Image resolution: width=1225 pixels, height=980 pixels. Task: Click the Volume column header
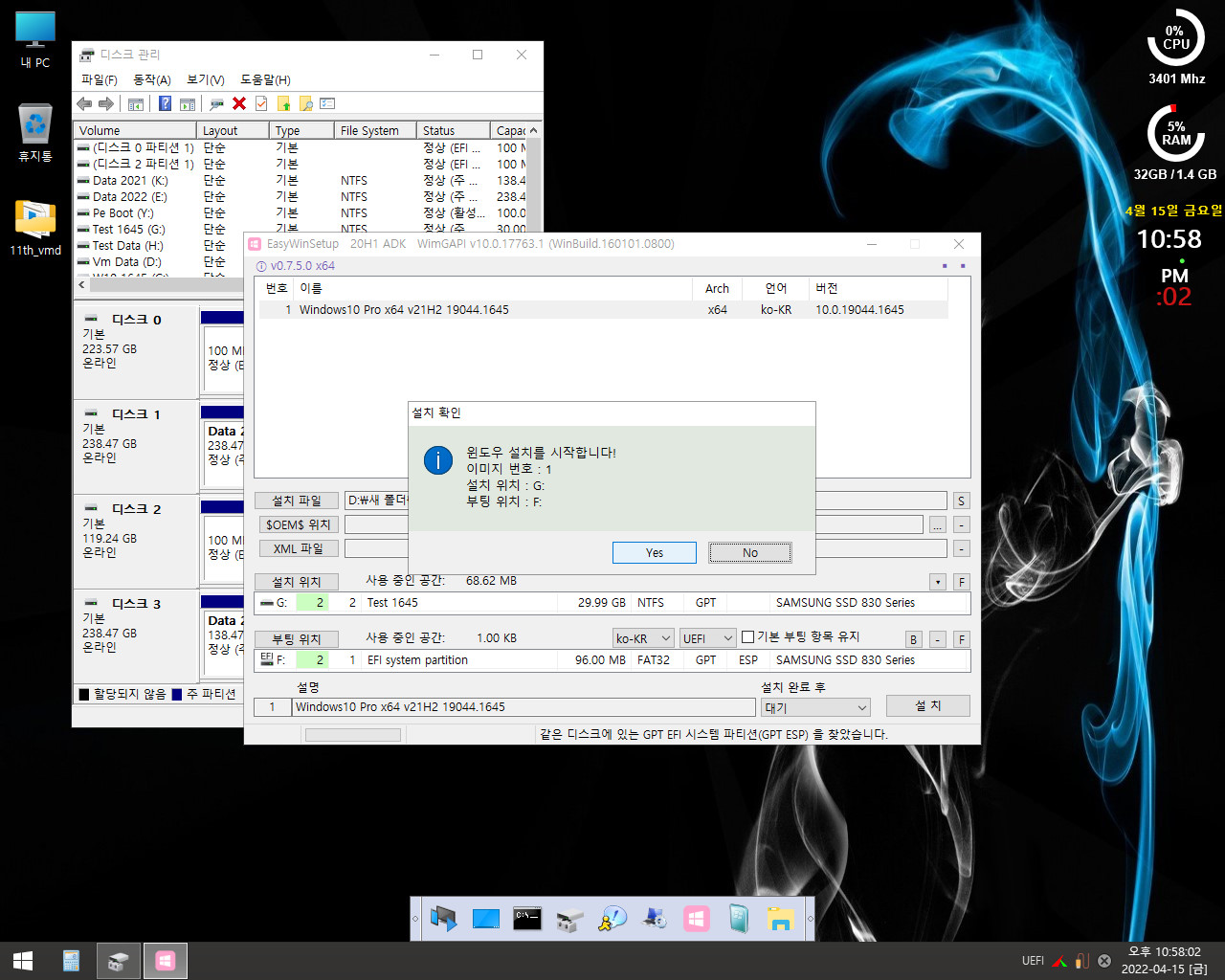135,130
